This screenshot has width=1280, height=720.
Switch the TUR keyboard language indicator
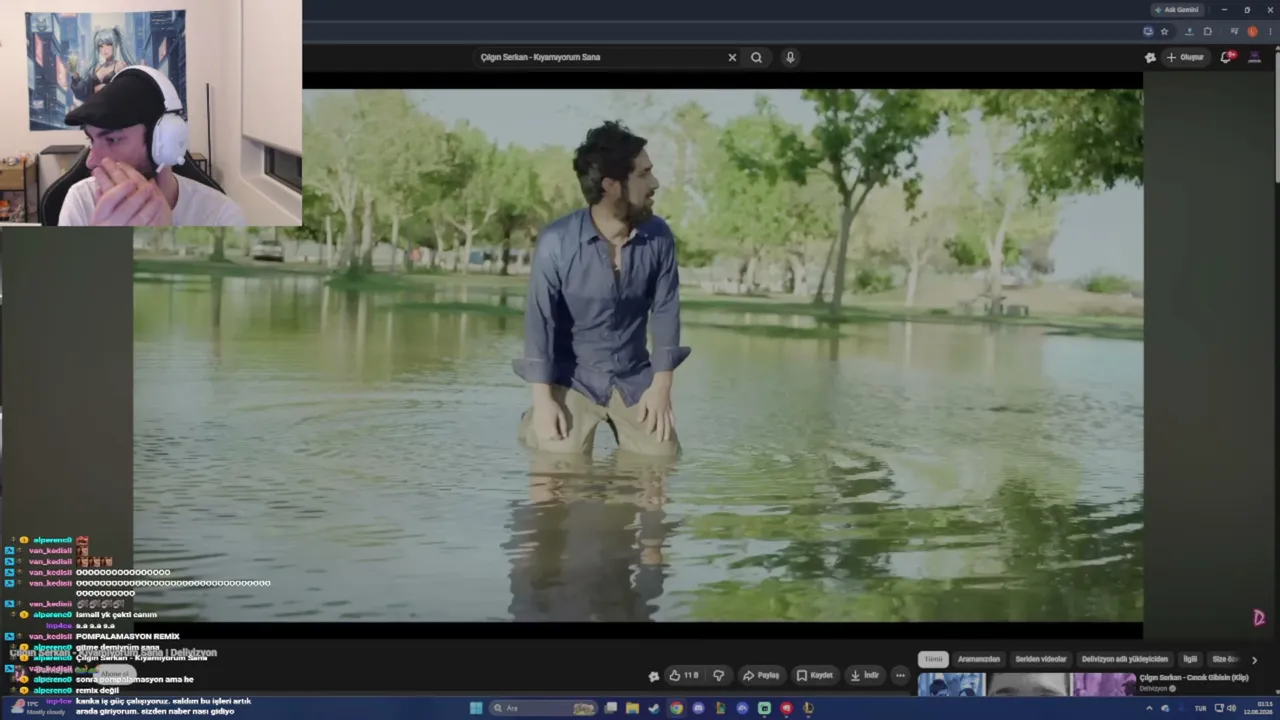coord(1200,708)
